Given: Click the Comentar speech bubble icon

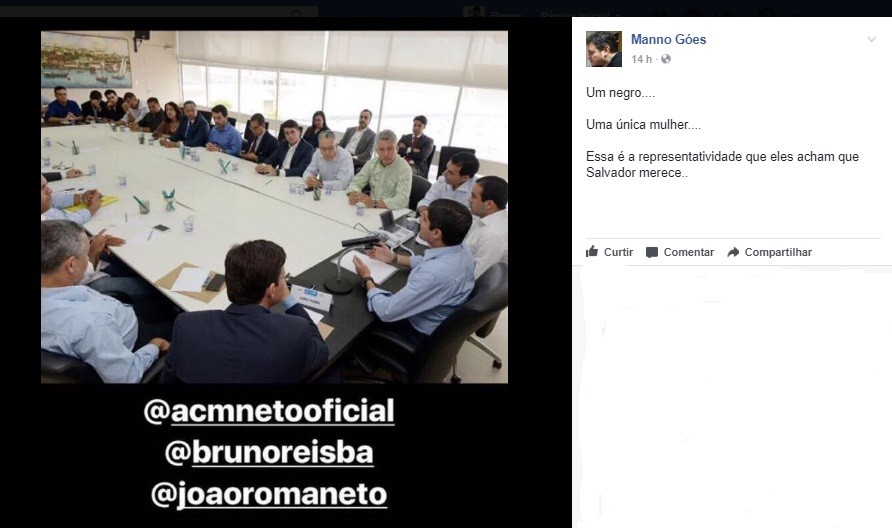Looking at the screenshot, I should pos(652,252).
